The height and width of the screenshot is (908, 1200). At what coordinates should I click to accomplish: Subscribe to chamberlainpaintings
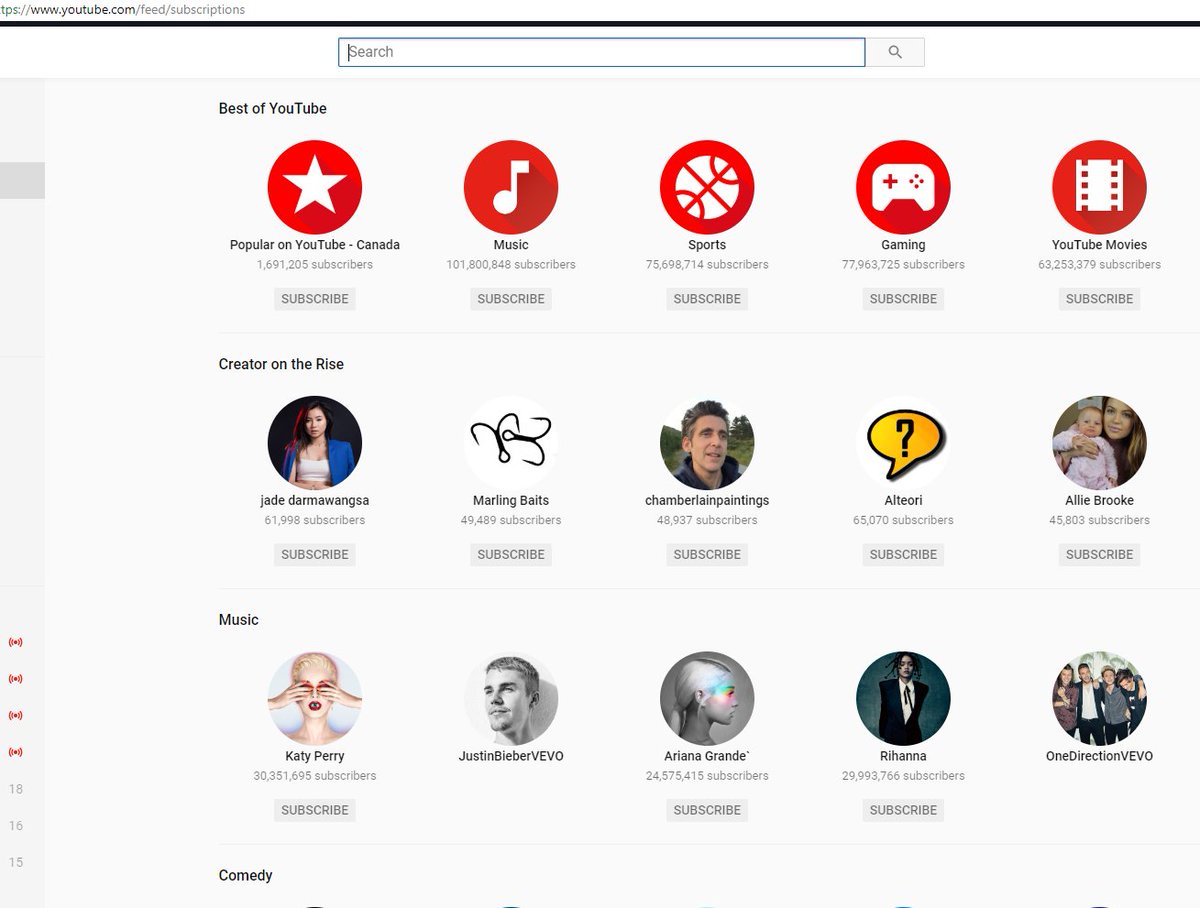coord(707,555)
